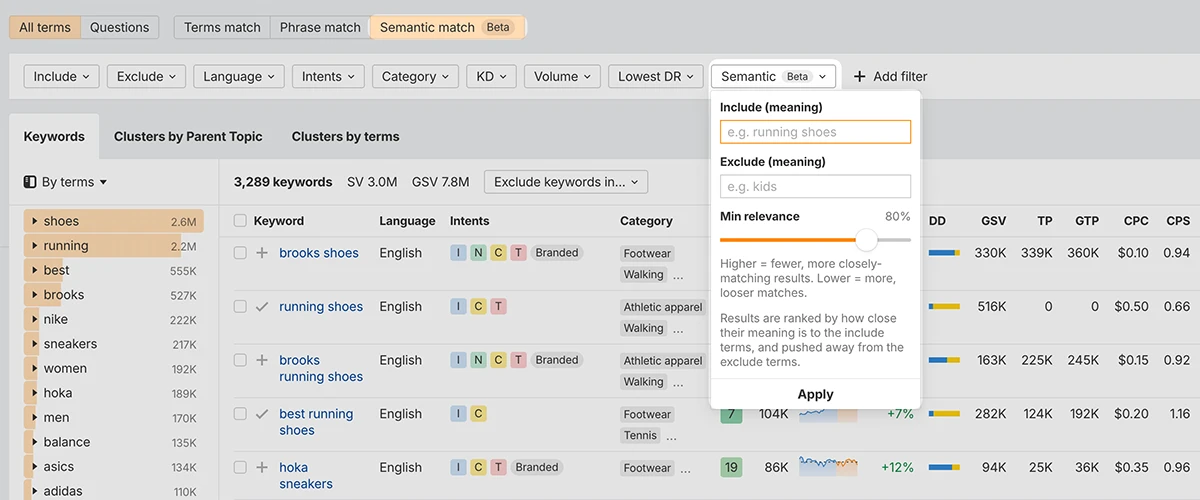Screen dimensions: 1200x500
Task: Select Semantic match Beta mode
Action: 446,27
